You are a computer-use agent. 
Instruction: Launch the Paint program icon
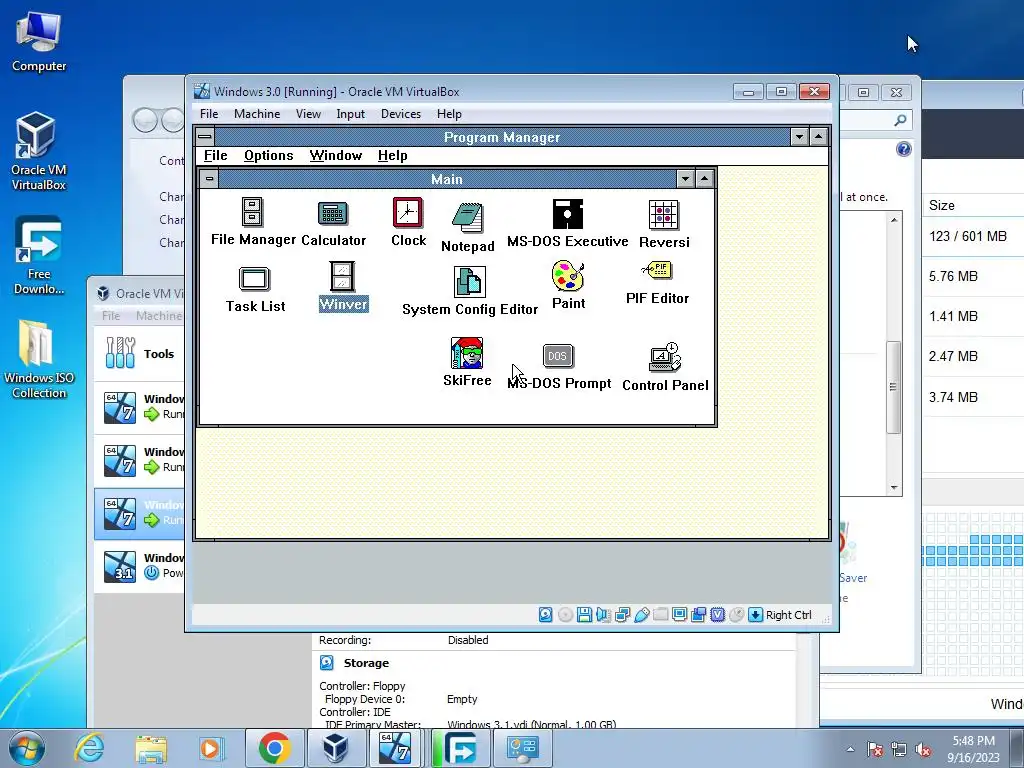pyautogui.click(x=568, y=285)
